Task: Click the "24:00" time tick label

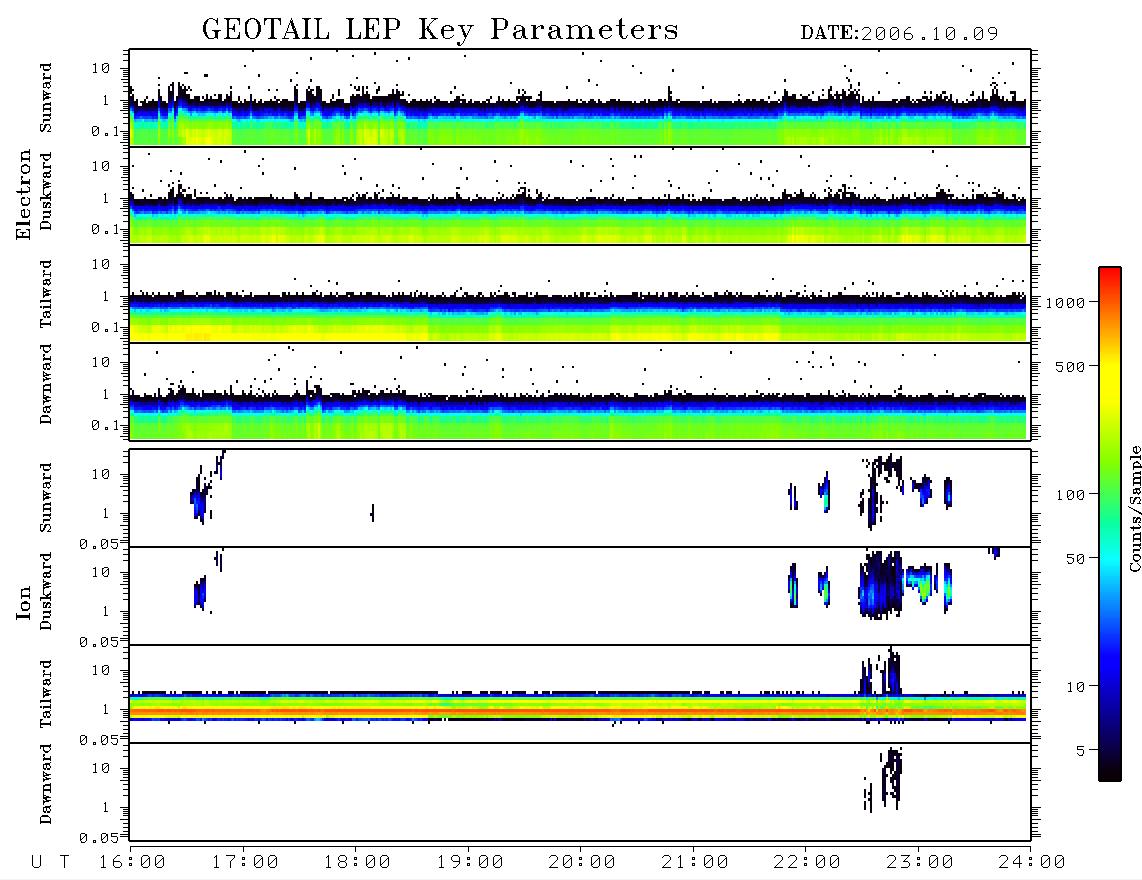Action: pyautogui.click(x=1032, y=863)
